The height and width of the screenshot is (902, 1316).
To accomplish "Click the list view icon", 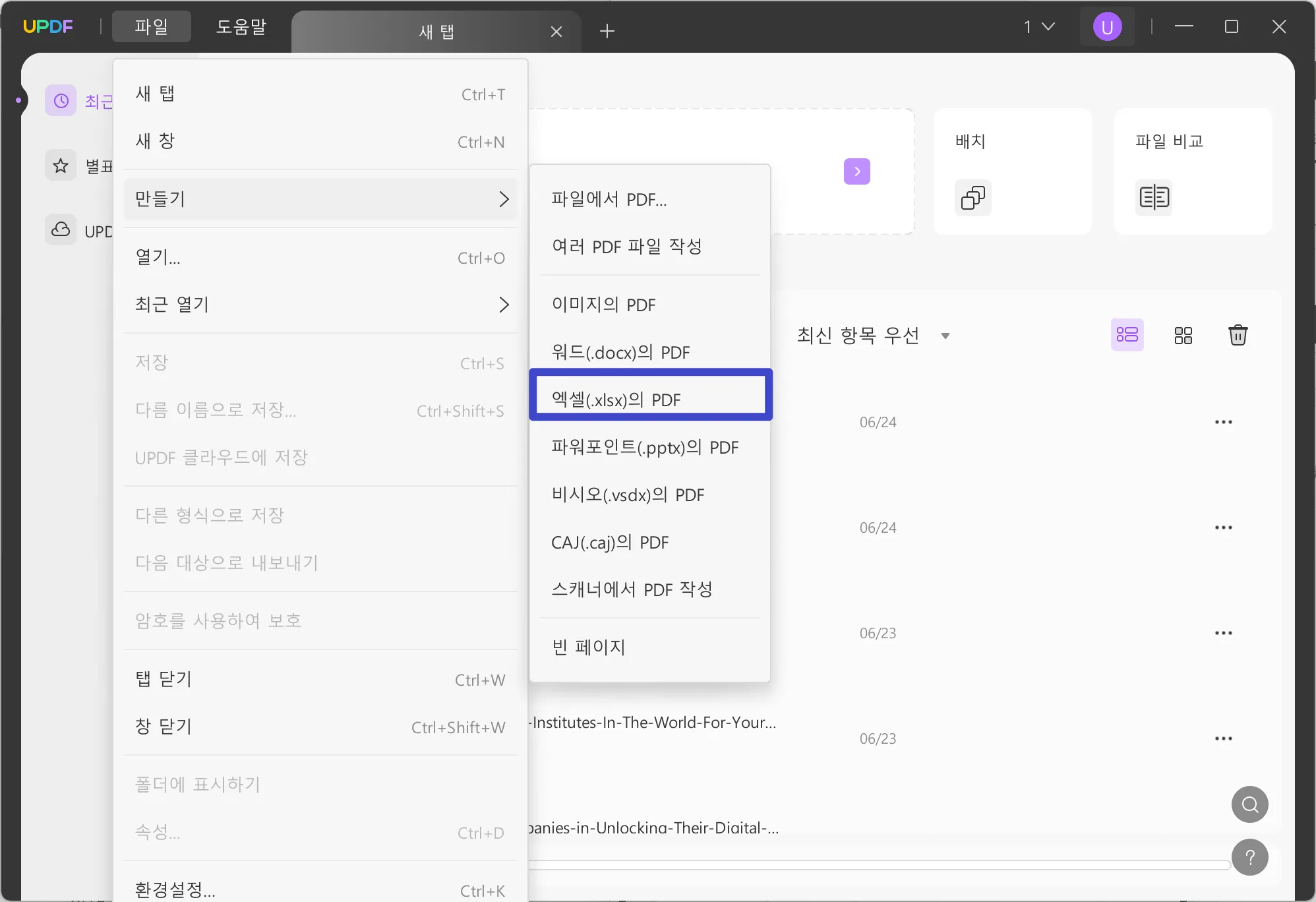I will [1126, 335].
